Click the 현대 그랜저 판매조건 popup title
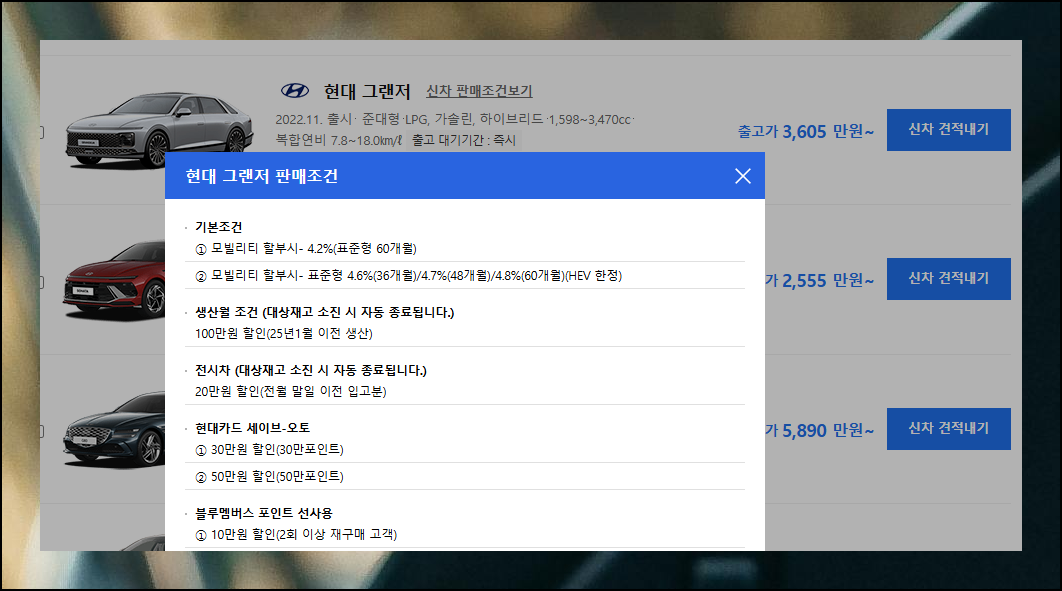The height and width of the screenshot is (591, 1062). pyautogui.click(x=261, y=176)
